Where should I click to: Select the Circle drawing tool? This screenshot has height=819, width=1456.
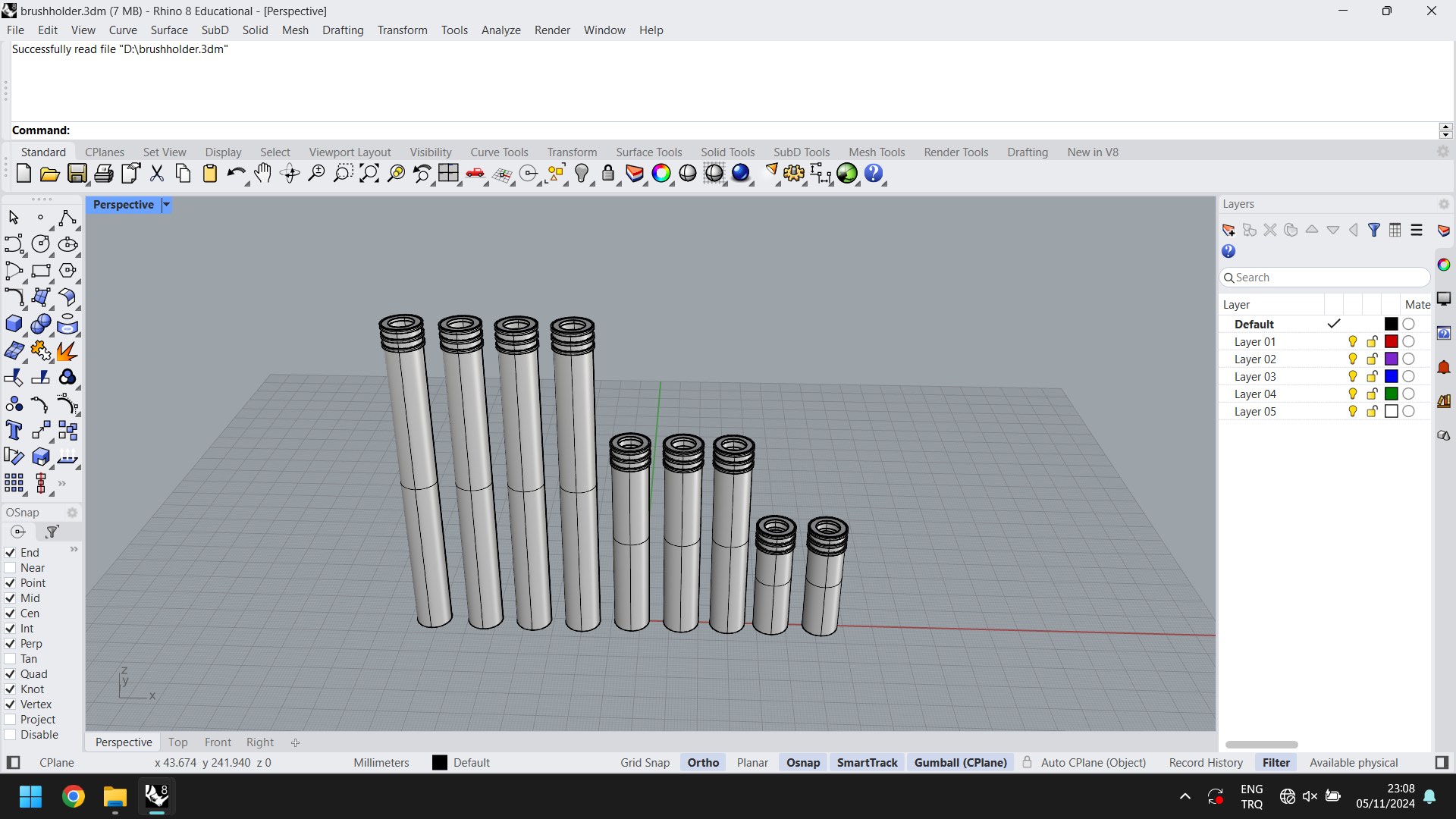pos(41,244)
